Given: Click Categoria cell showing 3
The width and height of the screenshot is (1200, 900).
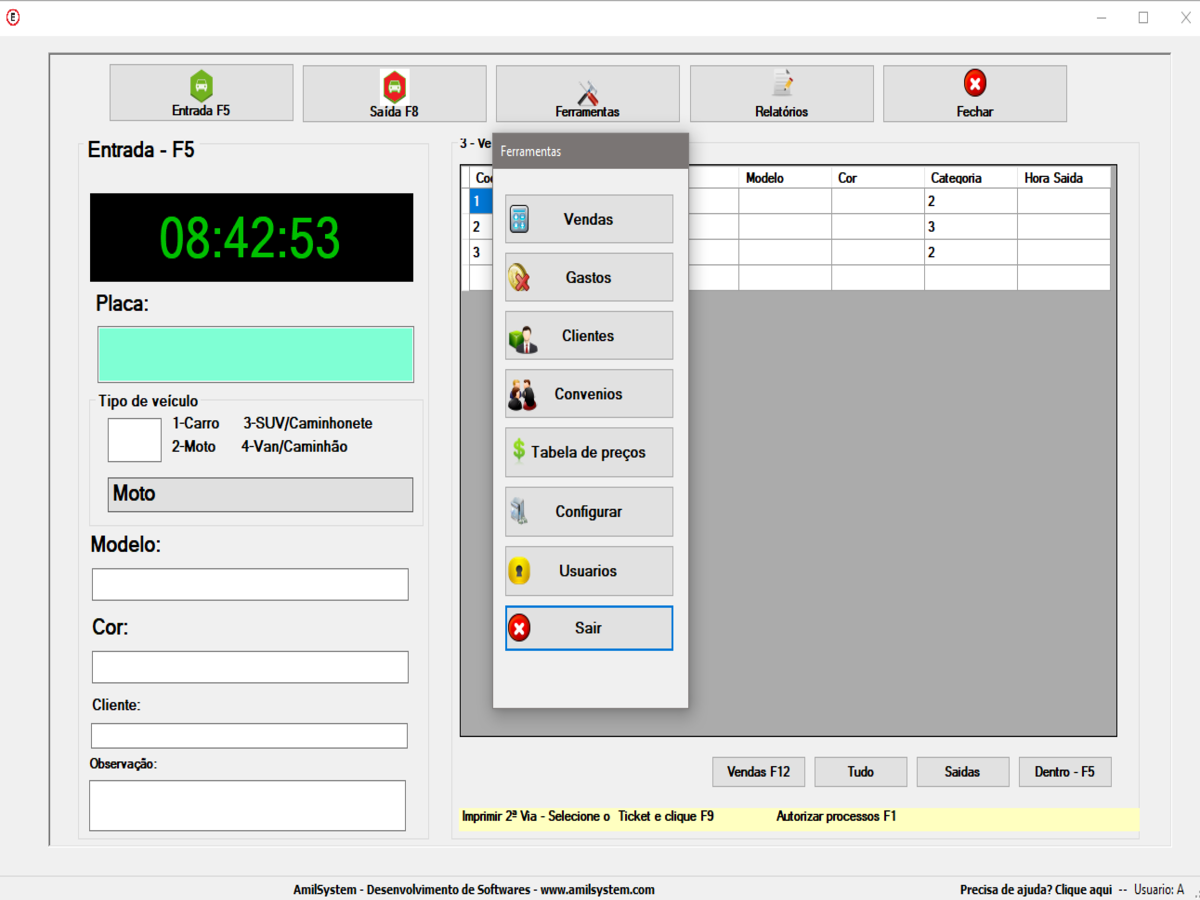Looking at the screenshot, I should point(970,227).
